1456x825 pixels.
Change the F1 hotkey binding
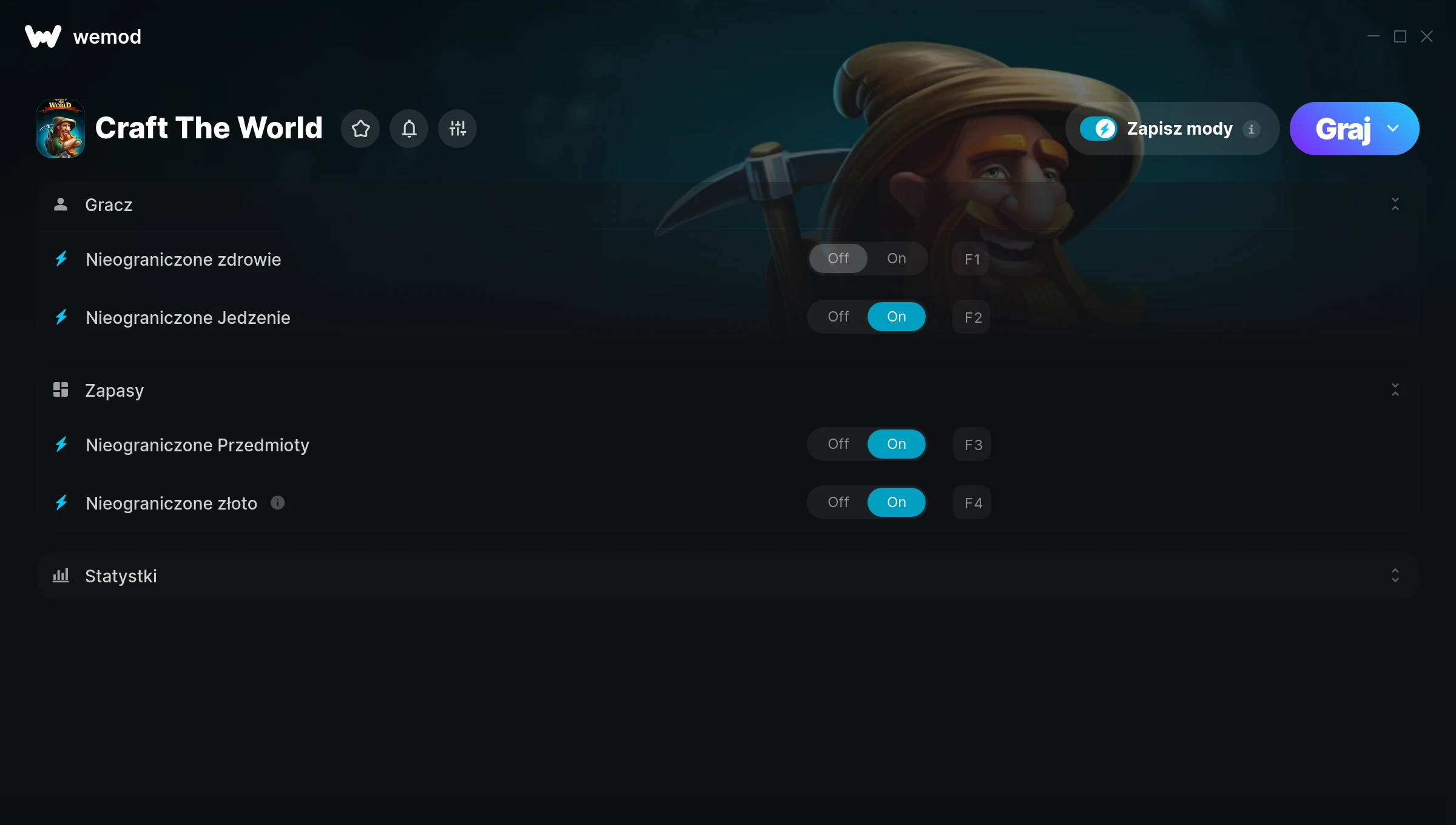(x=972, y=259)
